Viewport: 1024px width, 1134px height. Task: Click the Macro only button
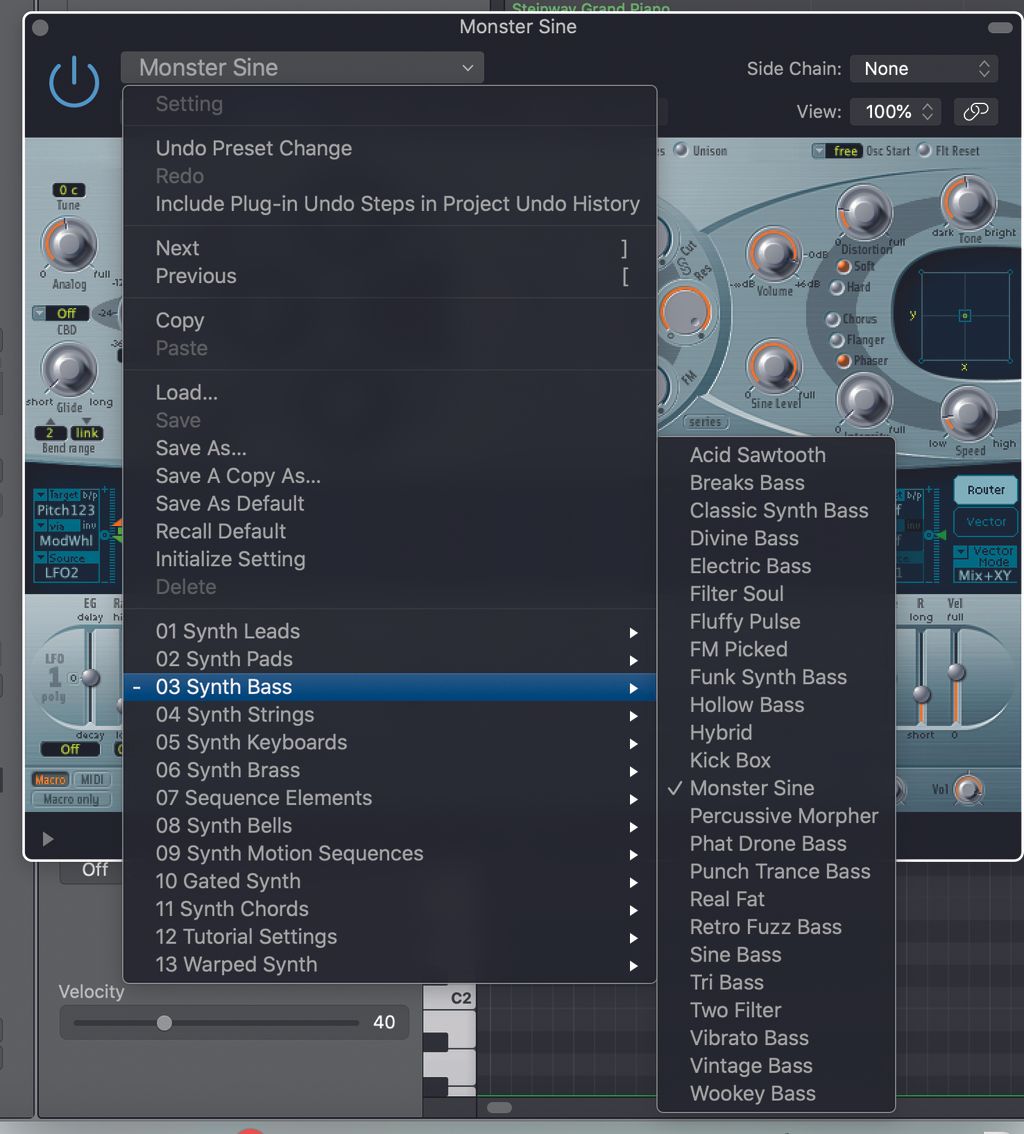[71, 798]
